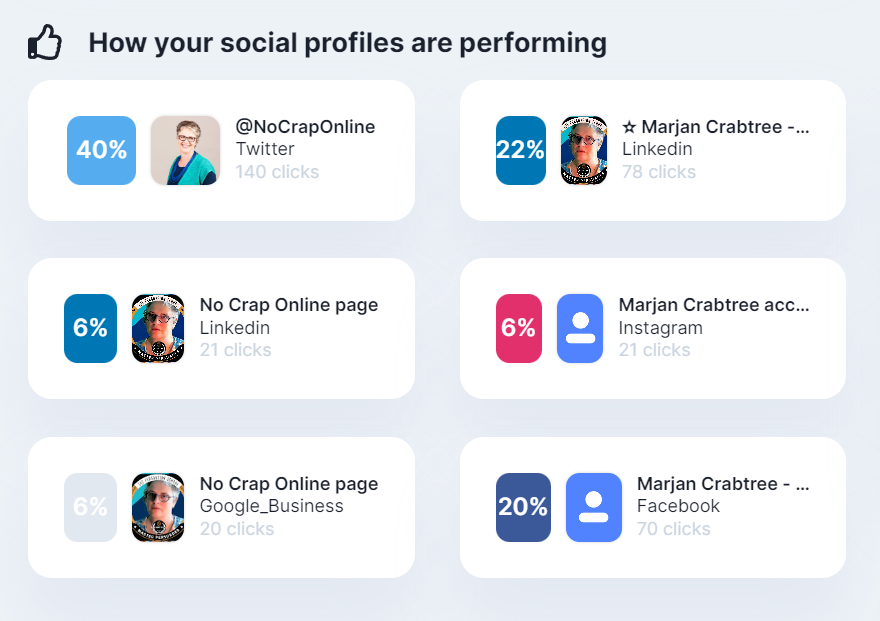This screenshot has width=880, height=621.
Task: Click the blue 6% Linkedin page badge
Action: 90,328
